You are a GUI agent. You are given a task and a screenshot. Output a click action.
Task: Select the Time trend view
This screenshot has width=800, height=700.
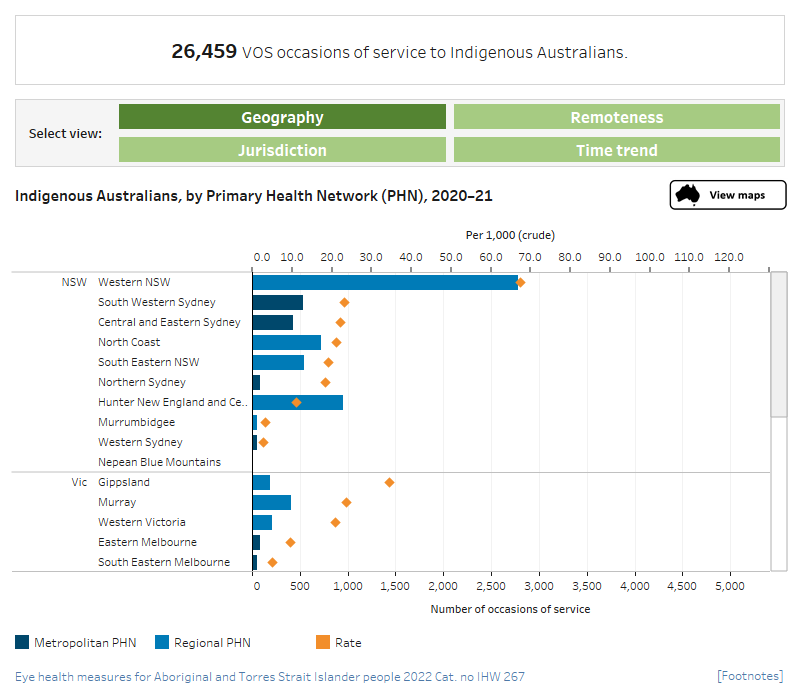click(x=616, y=150)
